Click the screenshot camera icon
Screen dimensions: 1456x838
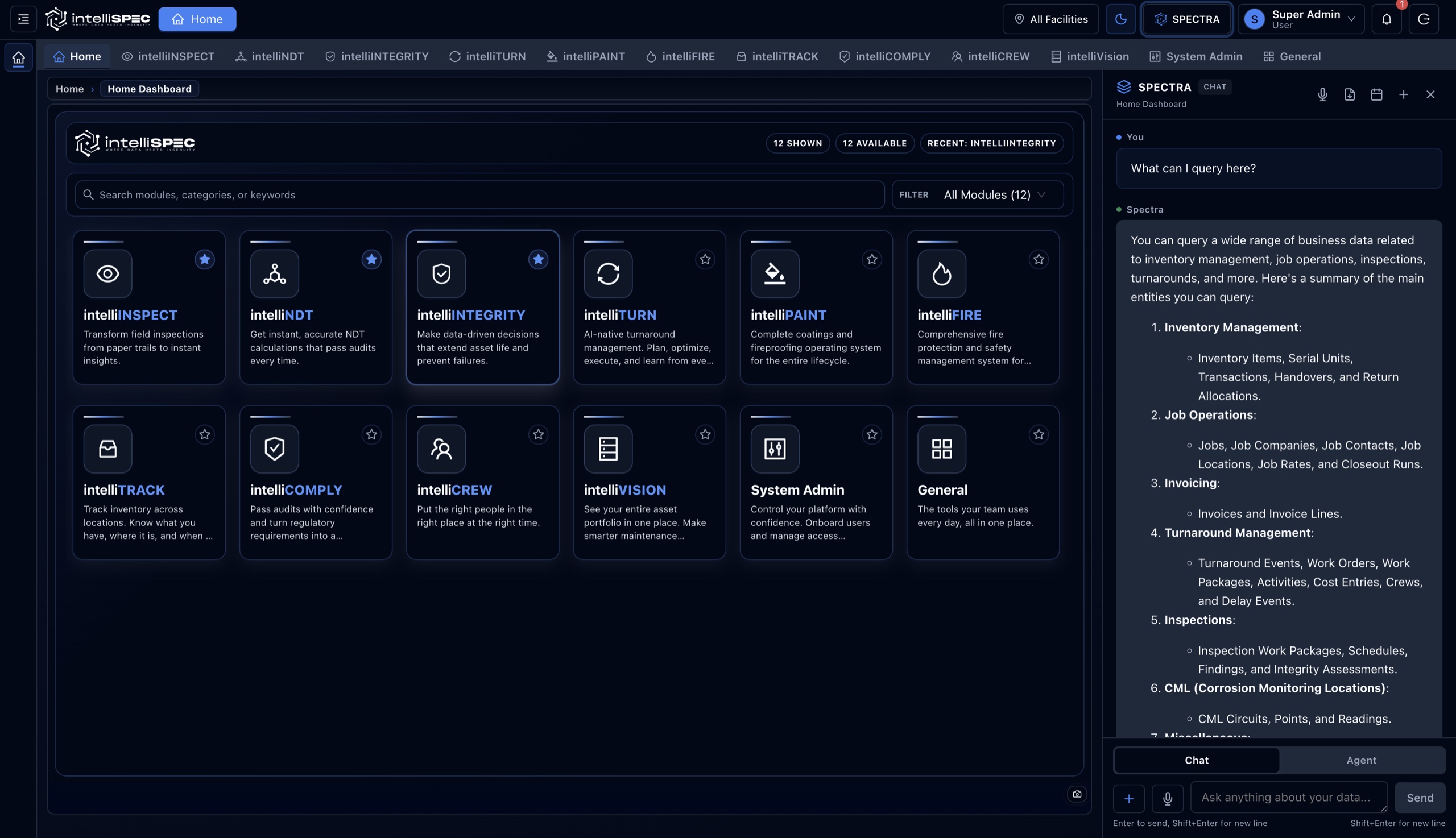1077,794
